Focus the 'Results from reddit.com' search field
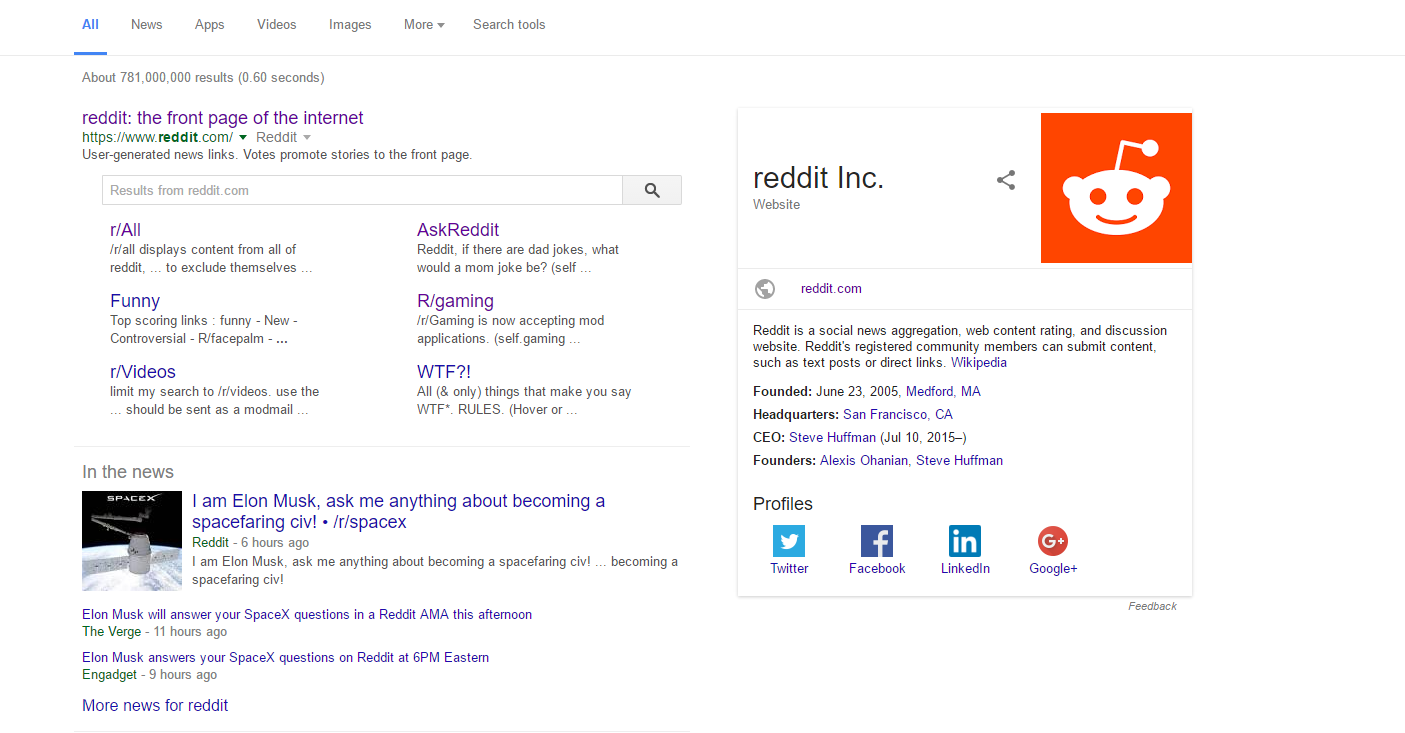The width and height of the screenshot is (1405, 733). point(362,190)
